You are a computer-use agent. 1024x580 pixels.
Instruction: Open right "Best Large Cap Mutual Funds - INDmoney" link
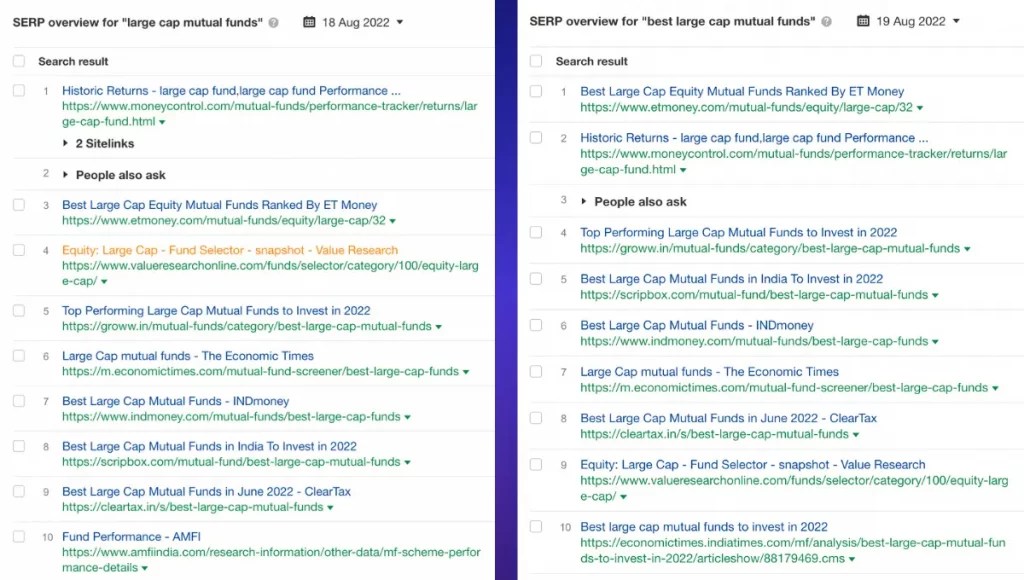coord(697,325)
